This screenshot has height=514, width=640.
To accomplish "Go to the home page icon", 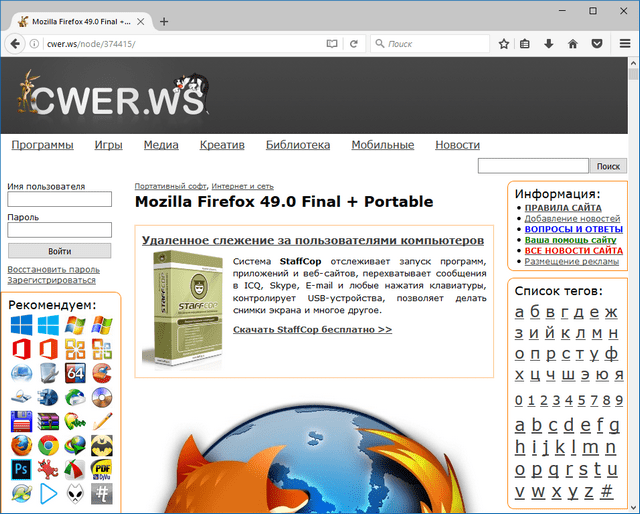I will tap(573, 44).
